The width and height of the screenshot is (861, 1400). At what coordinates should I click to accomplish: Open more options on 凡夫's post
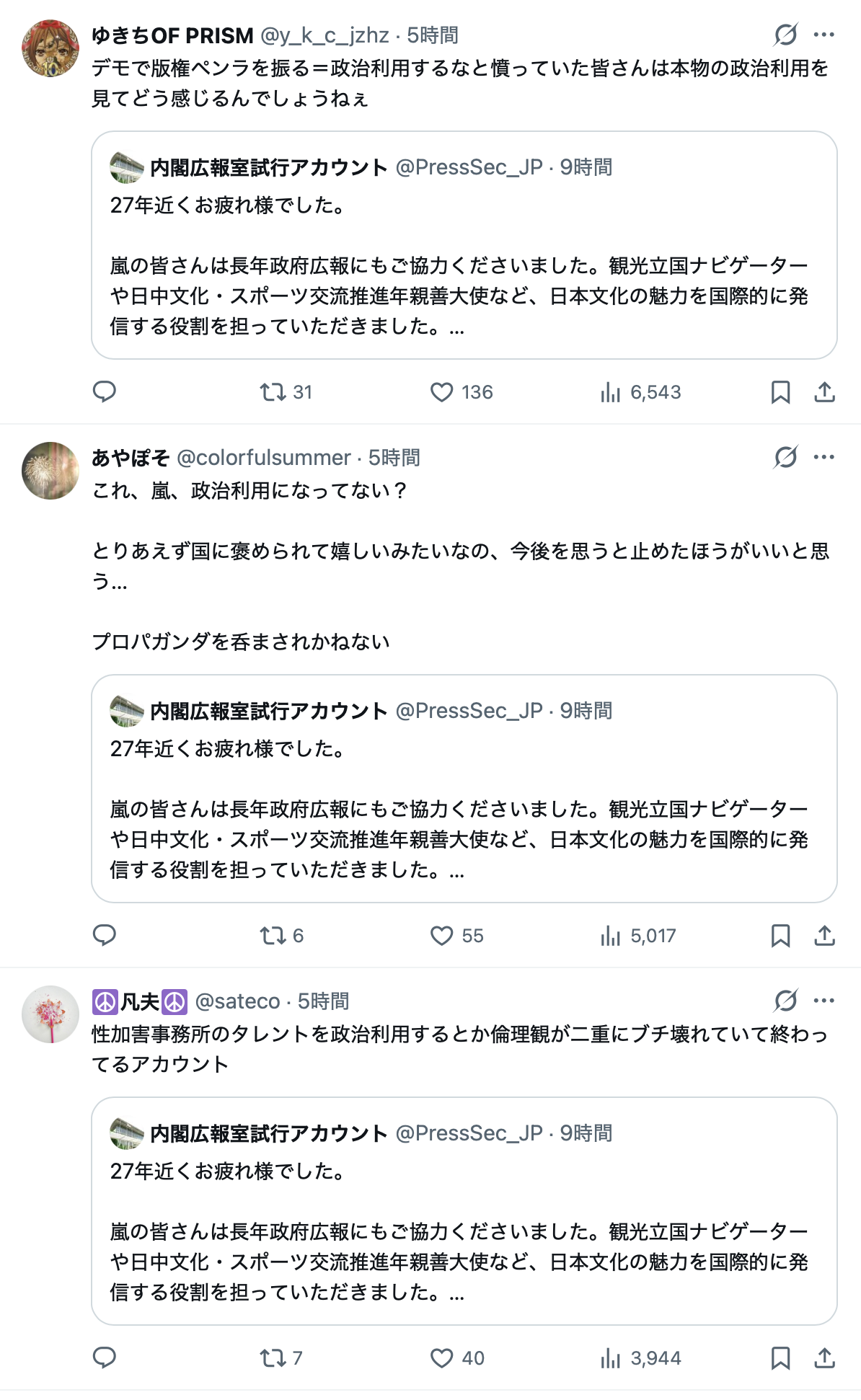824,1001
